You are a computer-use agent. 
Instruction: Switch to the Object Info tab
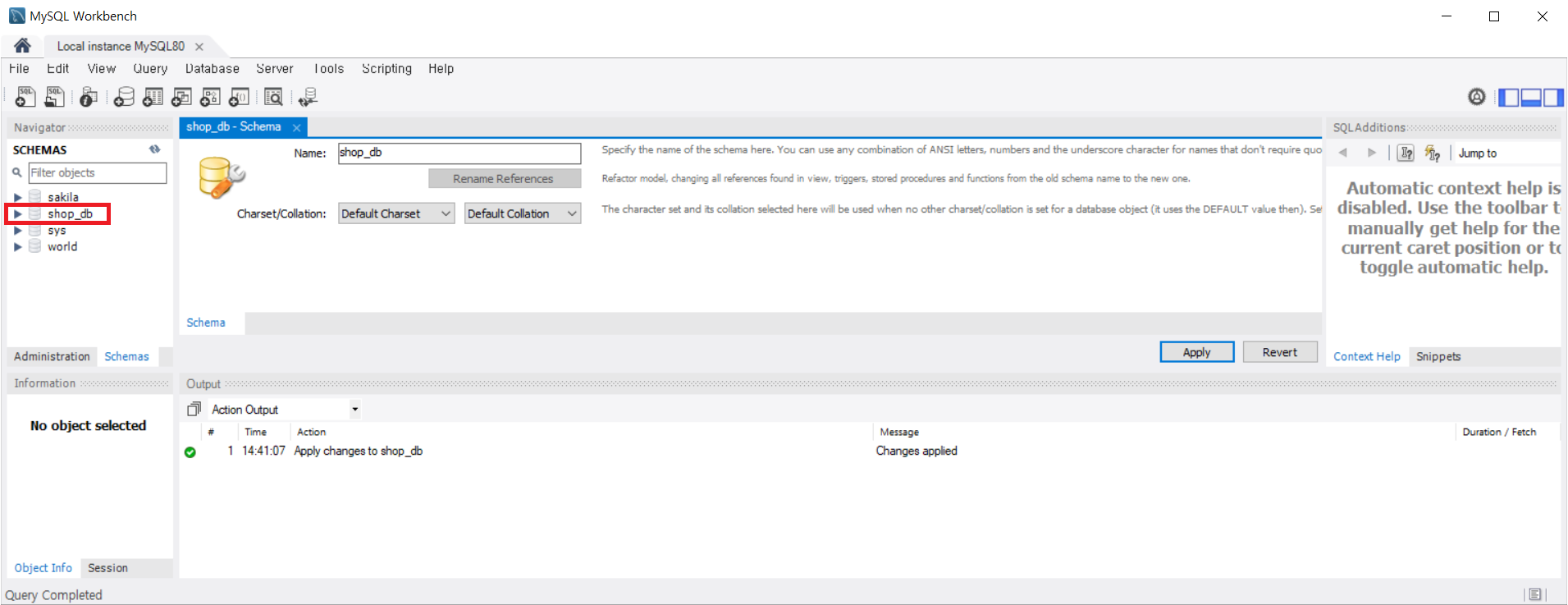pyautogui.click(x=43, y=568)
